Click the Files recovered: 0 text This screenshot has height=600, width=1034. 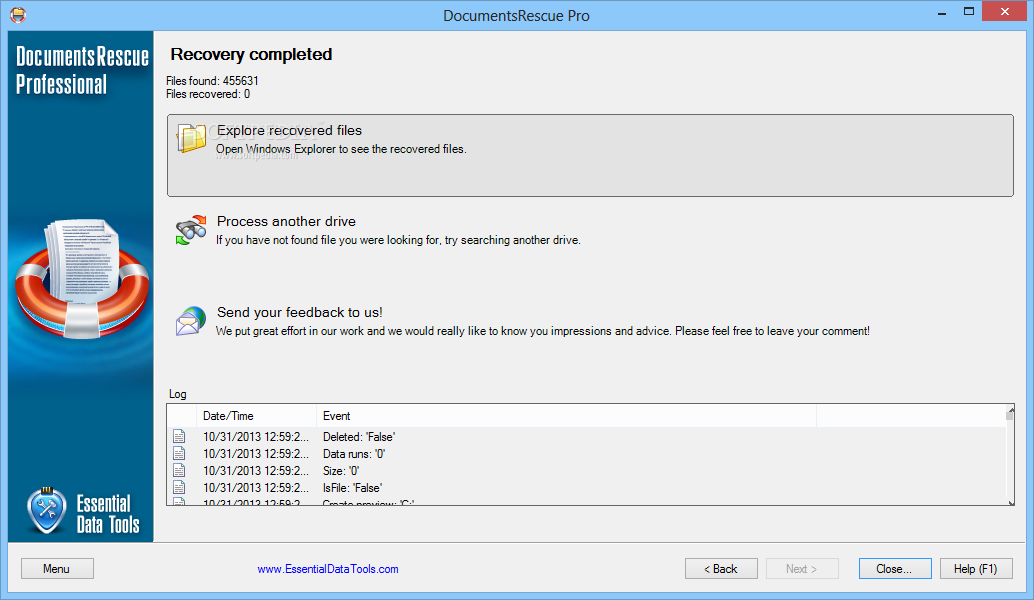(208, 94)
